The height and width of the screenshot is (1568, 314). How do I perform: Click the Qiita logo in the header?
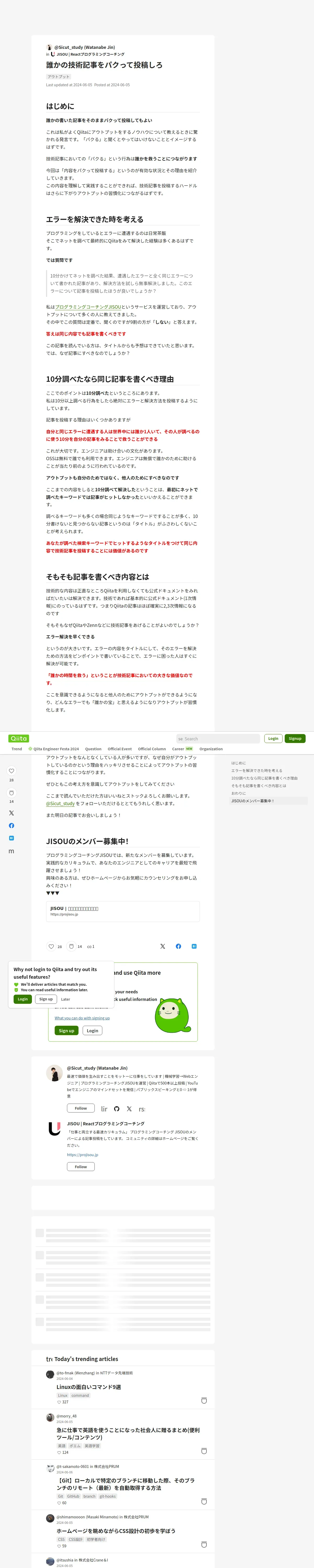click(19, 738)
